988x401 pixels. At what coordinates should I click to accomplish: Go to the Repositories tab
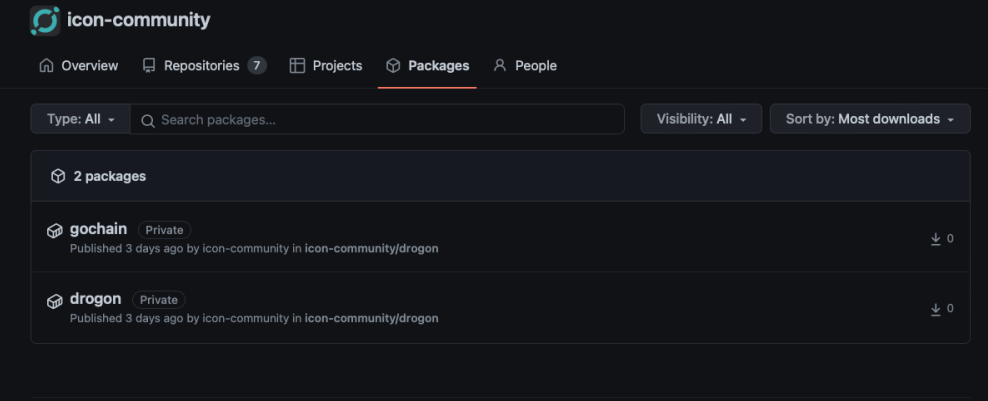[x=201, y=66]
